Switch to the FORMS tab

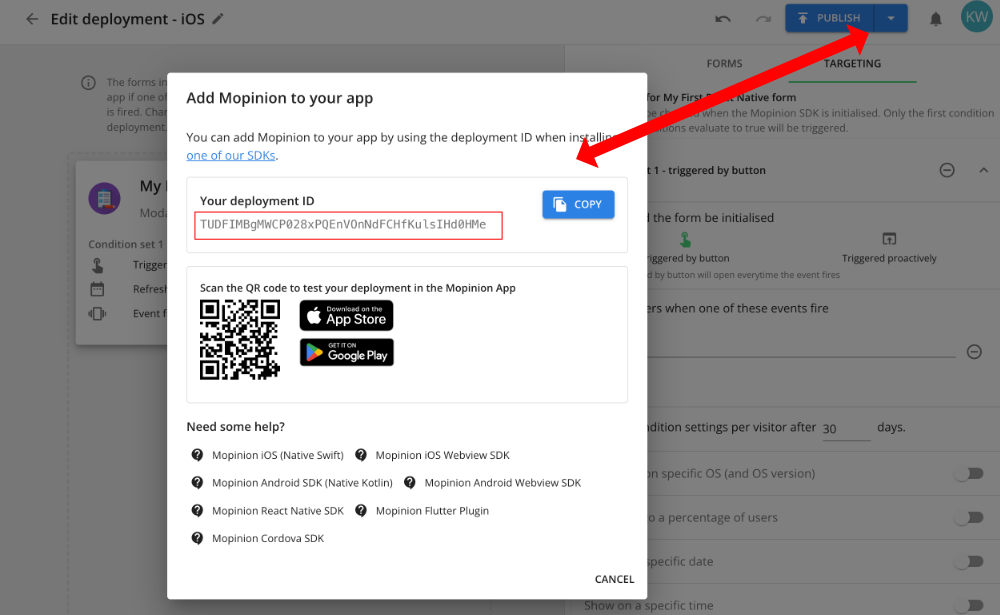(724, 62)
